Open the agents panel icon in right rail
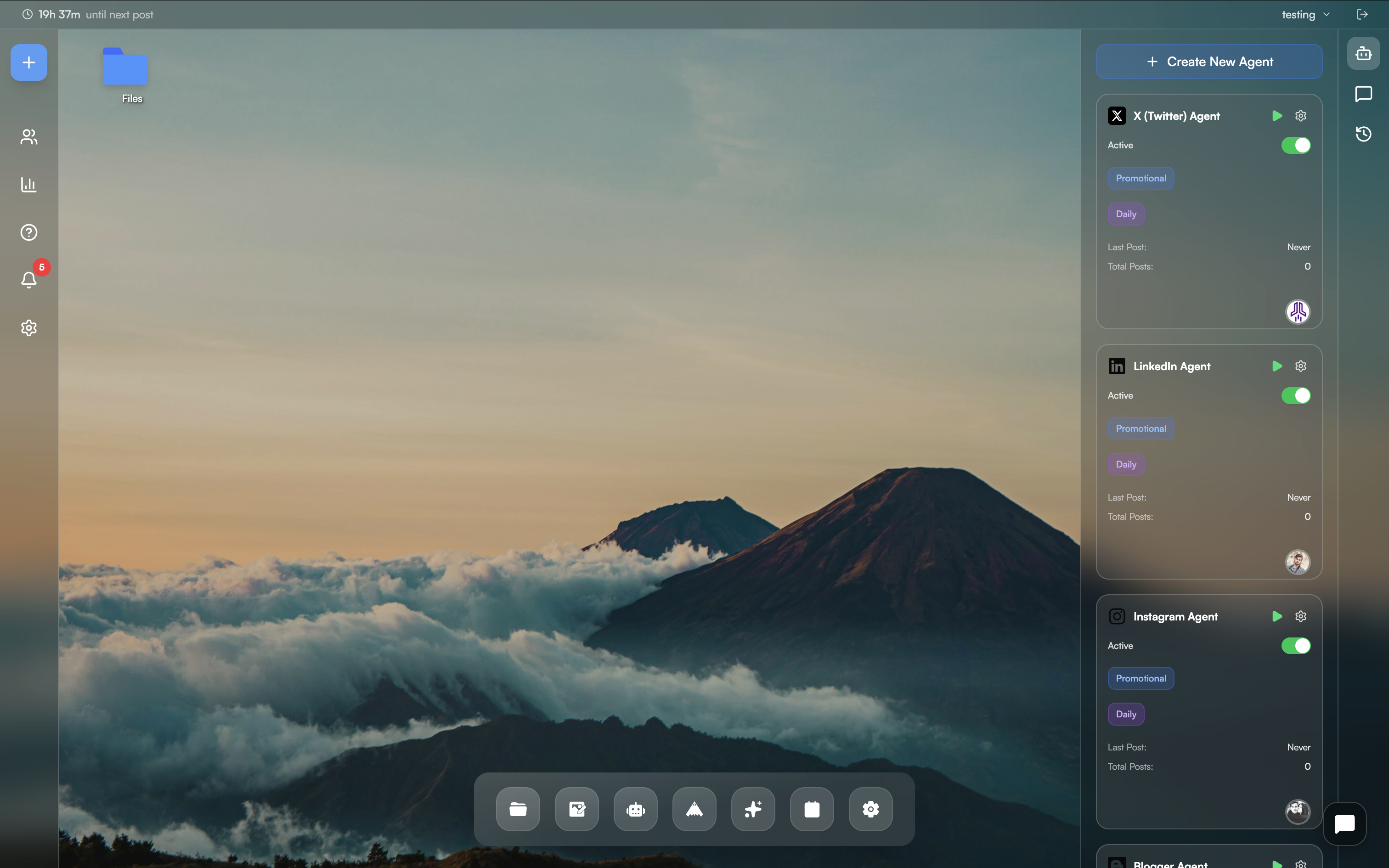The height and width of the screenshot is (868, 1389). (1363, 53)
